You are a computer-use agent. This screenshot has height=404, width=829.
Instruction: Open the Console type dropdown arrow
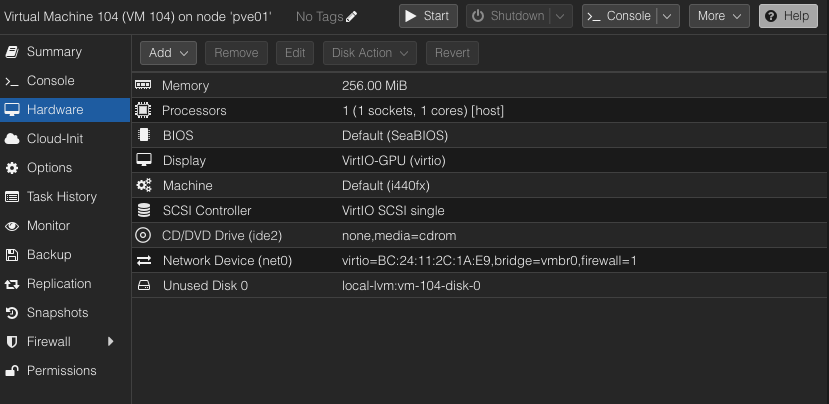[x=668, y=16]
